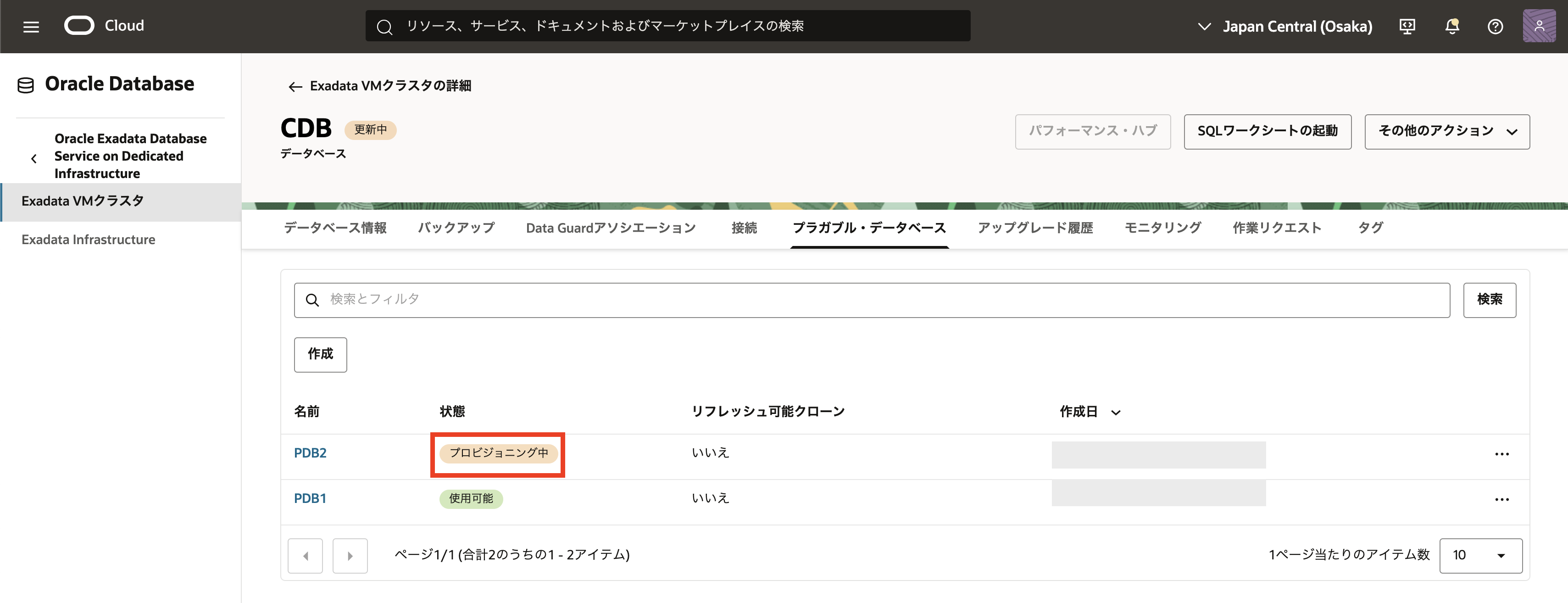Switch to the バックアップ tab

[456, 228]
